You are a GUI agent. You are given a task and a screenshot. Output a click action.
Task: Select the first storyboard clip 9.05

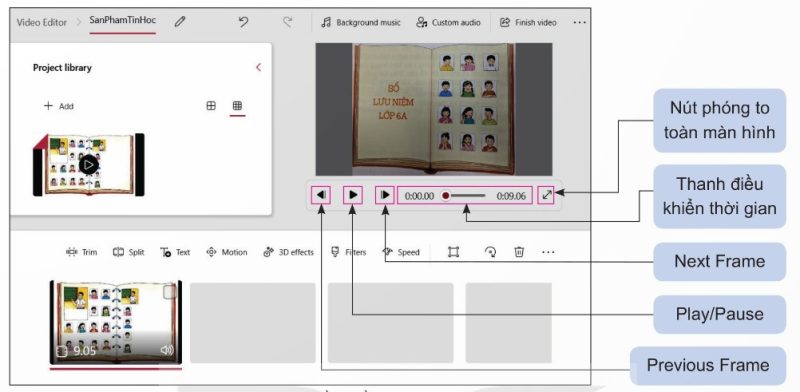[x=116, y=322]
